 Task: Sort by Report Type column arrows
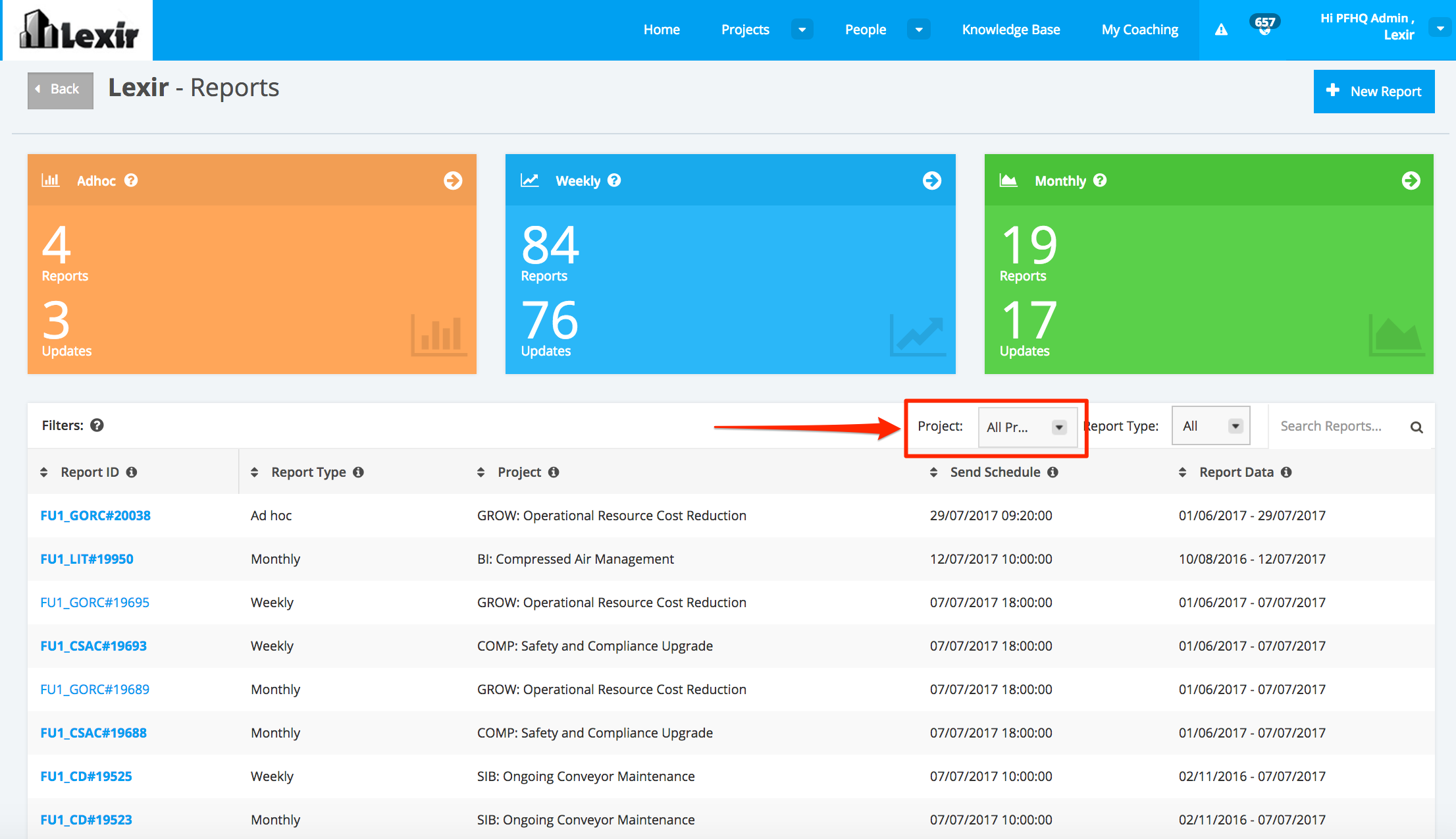click(x=255, y=472)
